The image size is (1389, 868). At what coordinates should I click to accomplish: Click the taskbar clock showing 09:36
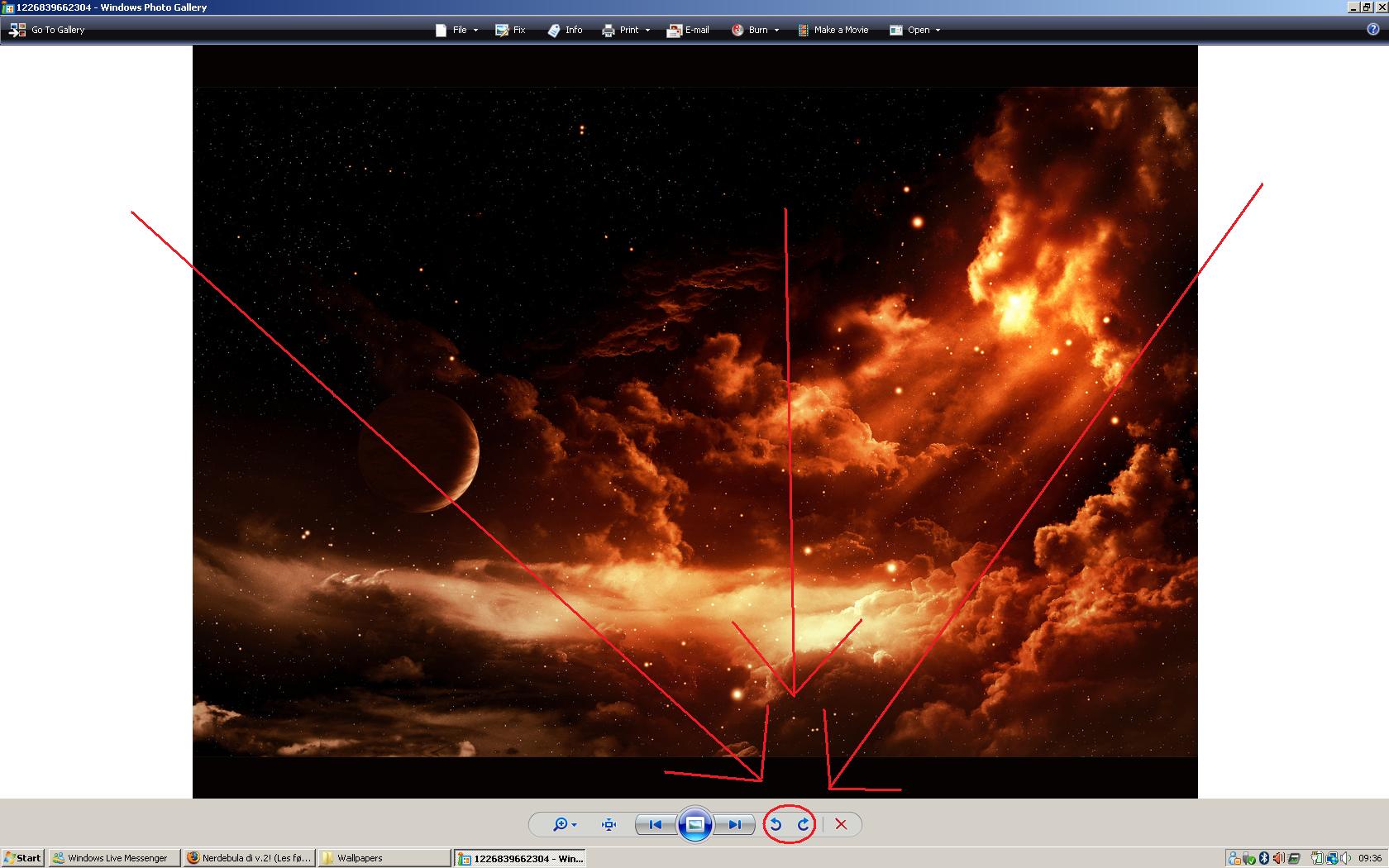click(x=1370, y=858)
